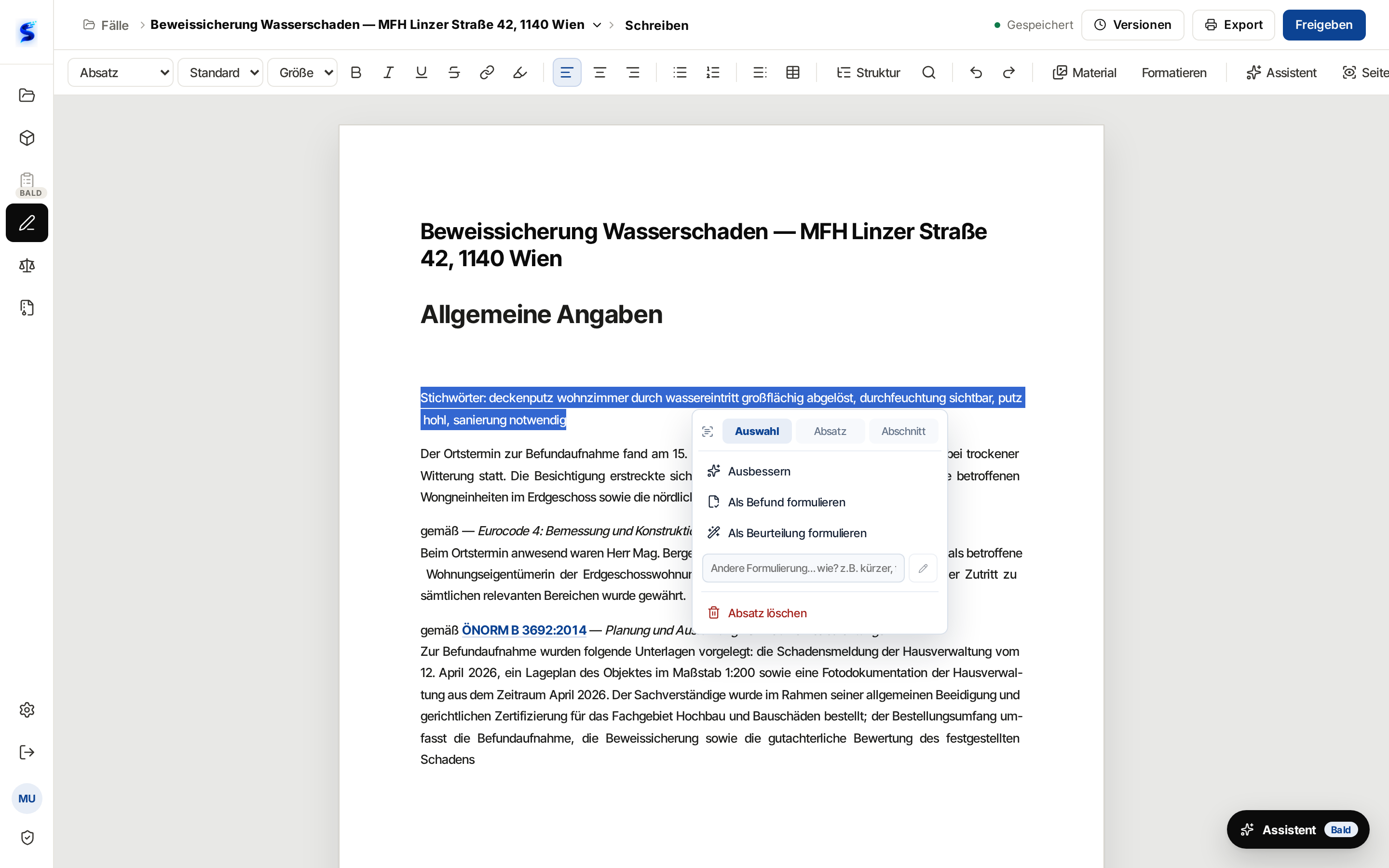Viewport: 1389px width, 868px height.
Task: Select the Abschnitt tab in popup
Action: [x=903, y=431]
